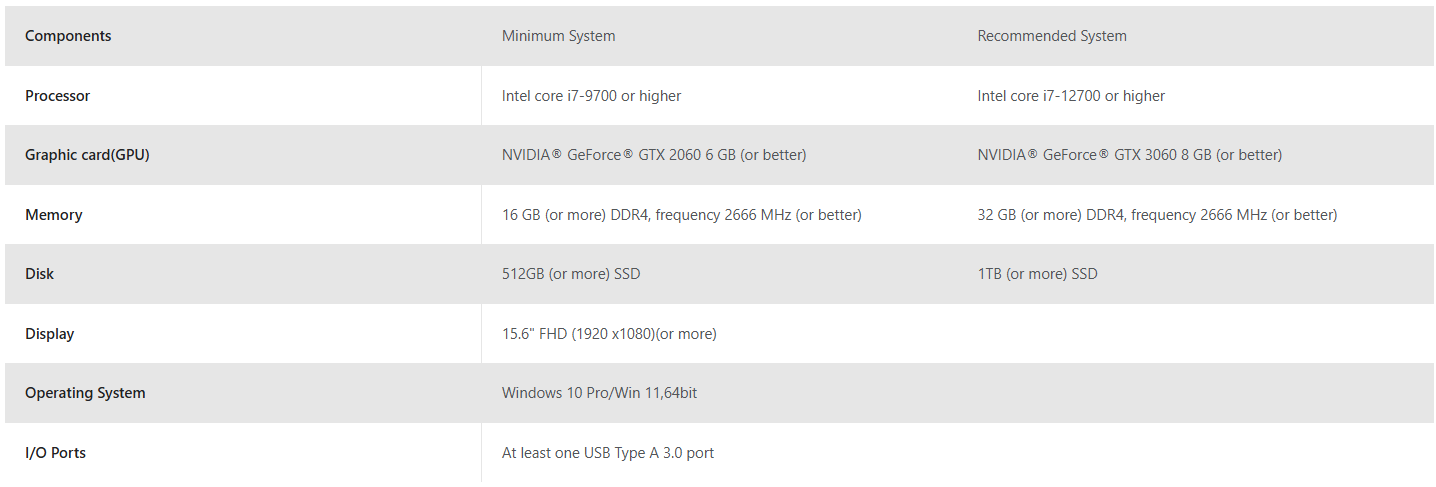Select the Intel core i7-12700 cell
Viewport: 1436px width, 487px height.
tap(1070, 96)
